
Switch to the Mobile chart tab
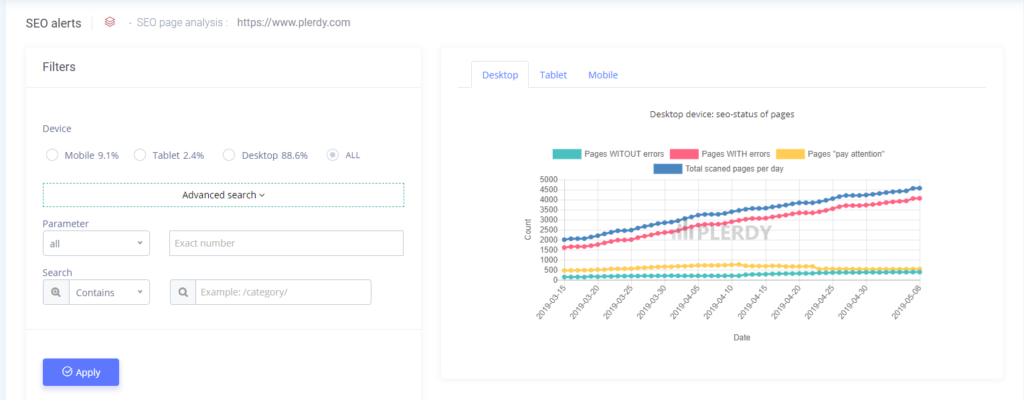[x=602, y=75]
